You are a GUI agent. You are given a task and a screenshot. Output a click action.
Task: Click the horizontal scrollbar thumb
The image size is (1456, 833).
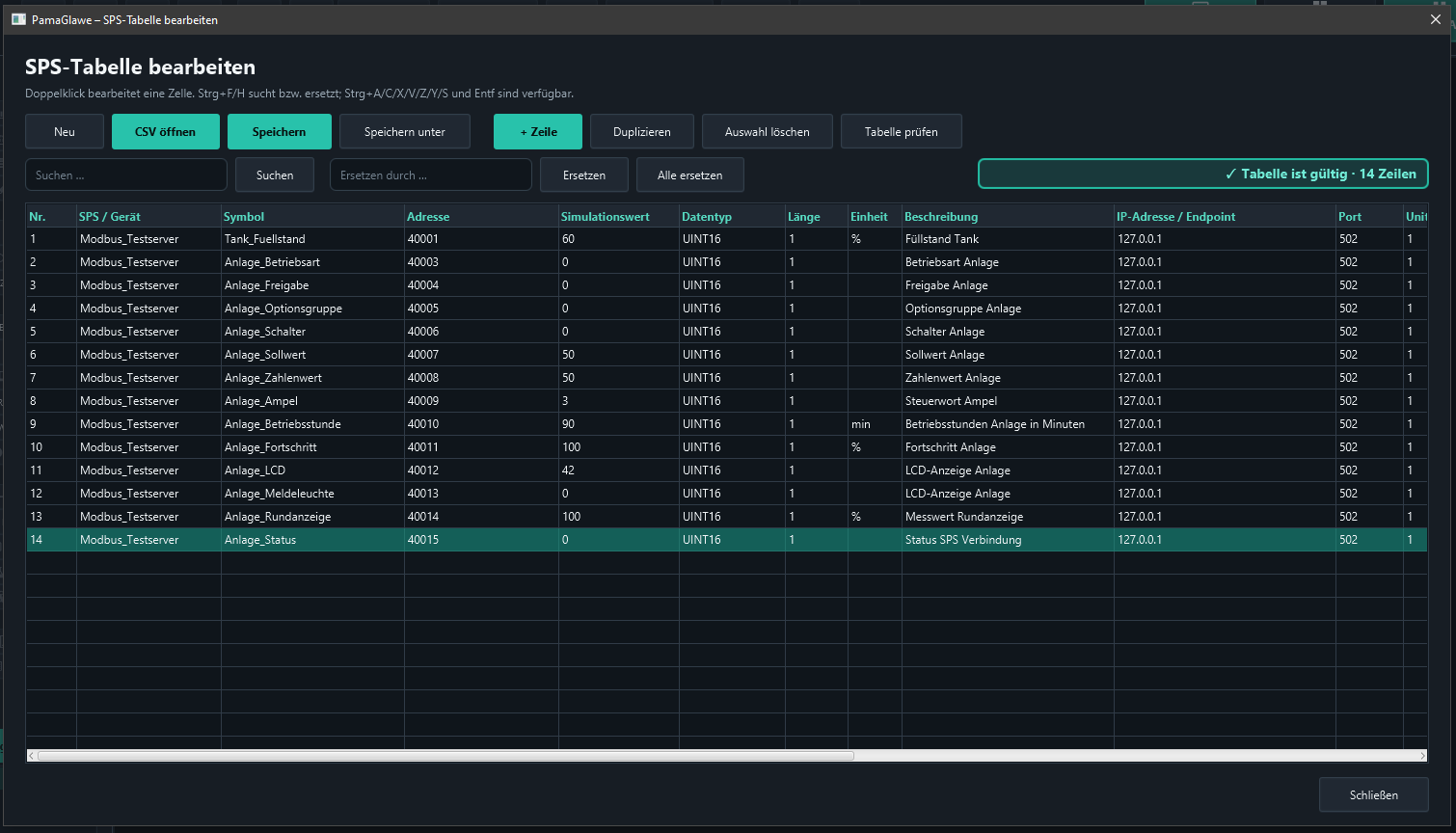pos(445,756)
